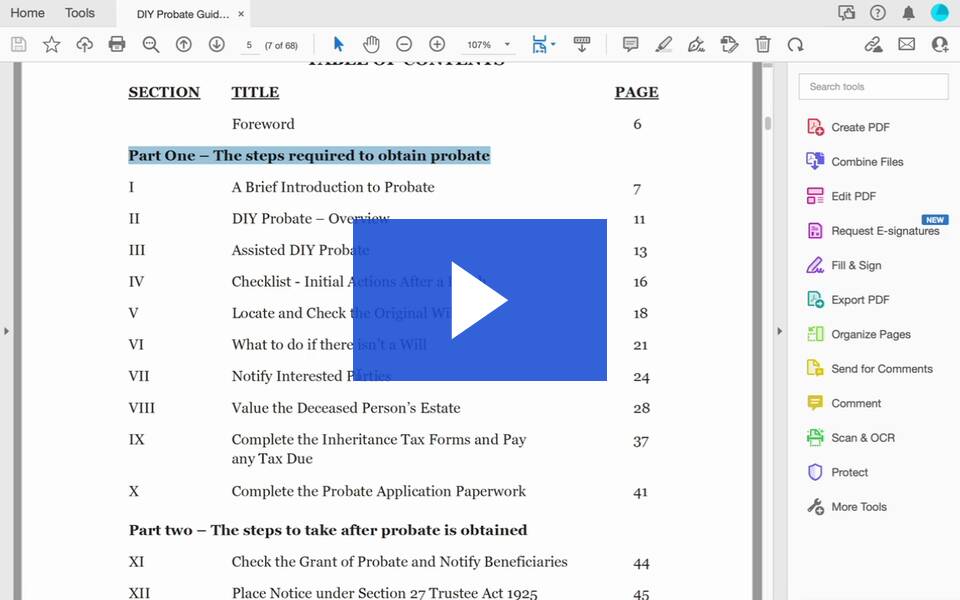Add a sticky note comment
960x600 pixels.
click(631, 44)
